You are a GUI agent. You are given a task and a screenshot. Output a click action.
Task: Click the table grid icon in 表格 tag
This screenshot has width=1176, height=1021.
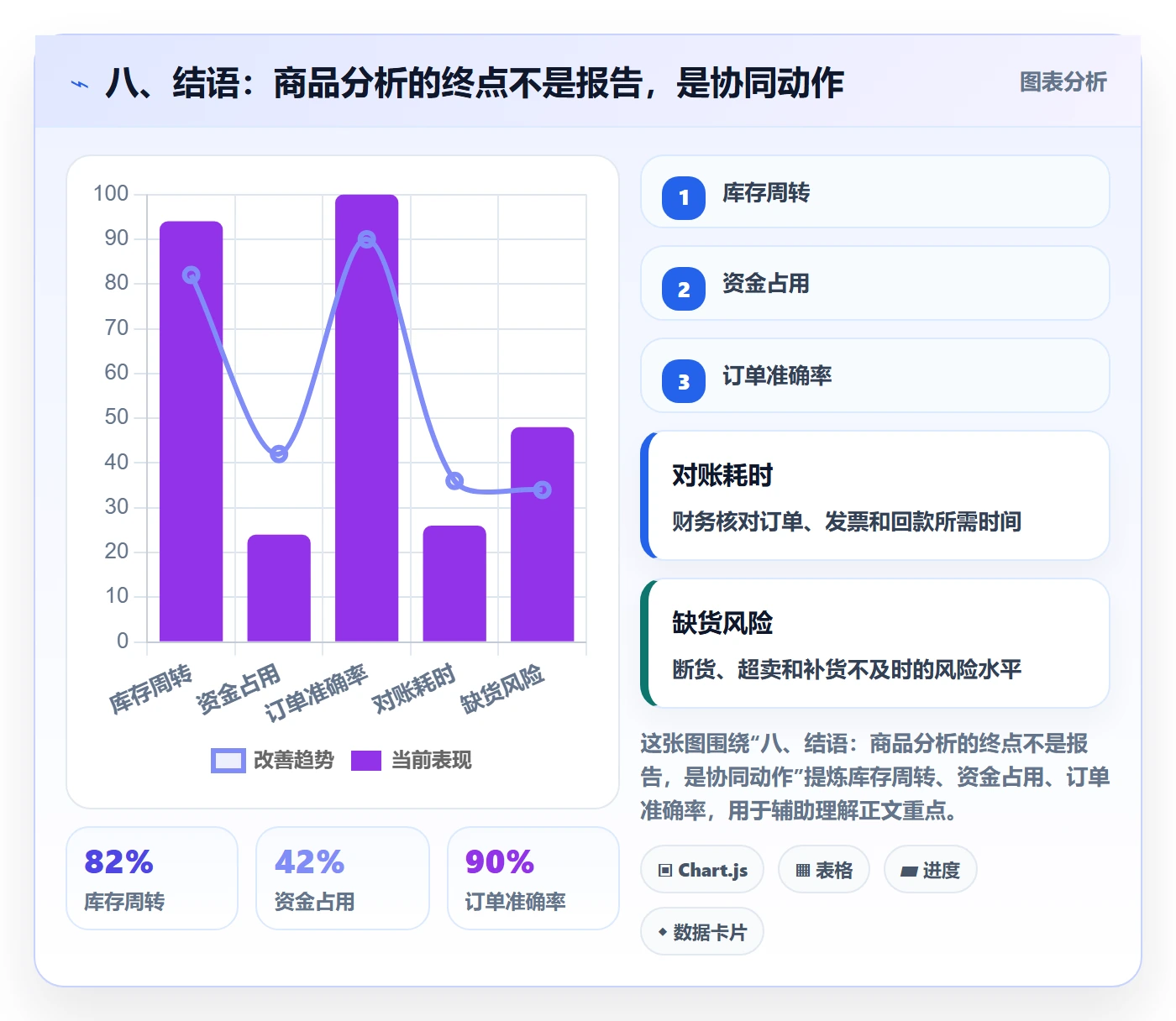803,871
